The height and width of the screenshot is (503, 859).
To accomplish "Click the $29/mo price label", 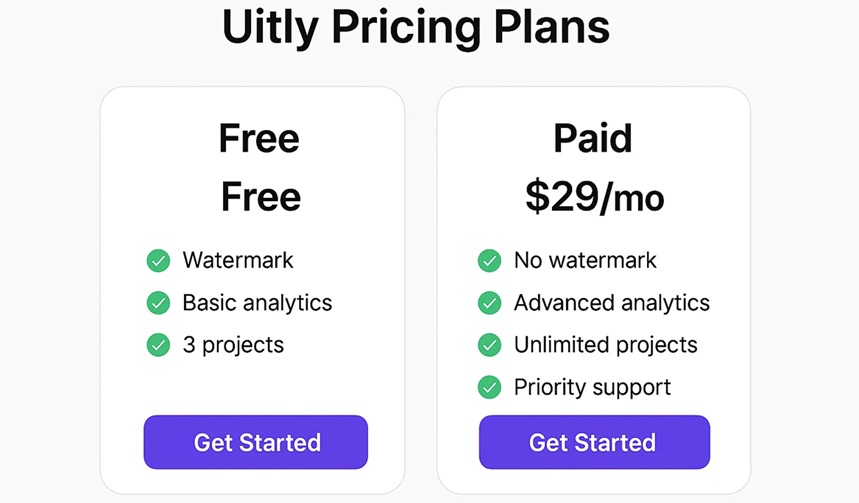I will coord(595,197).
